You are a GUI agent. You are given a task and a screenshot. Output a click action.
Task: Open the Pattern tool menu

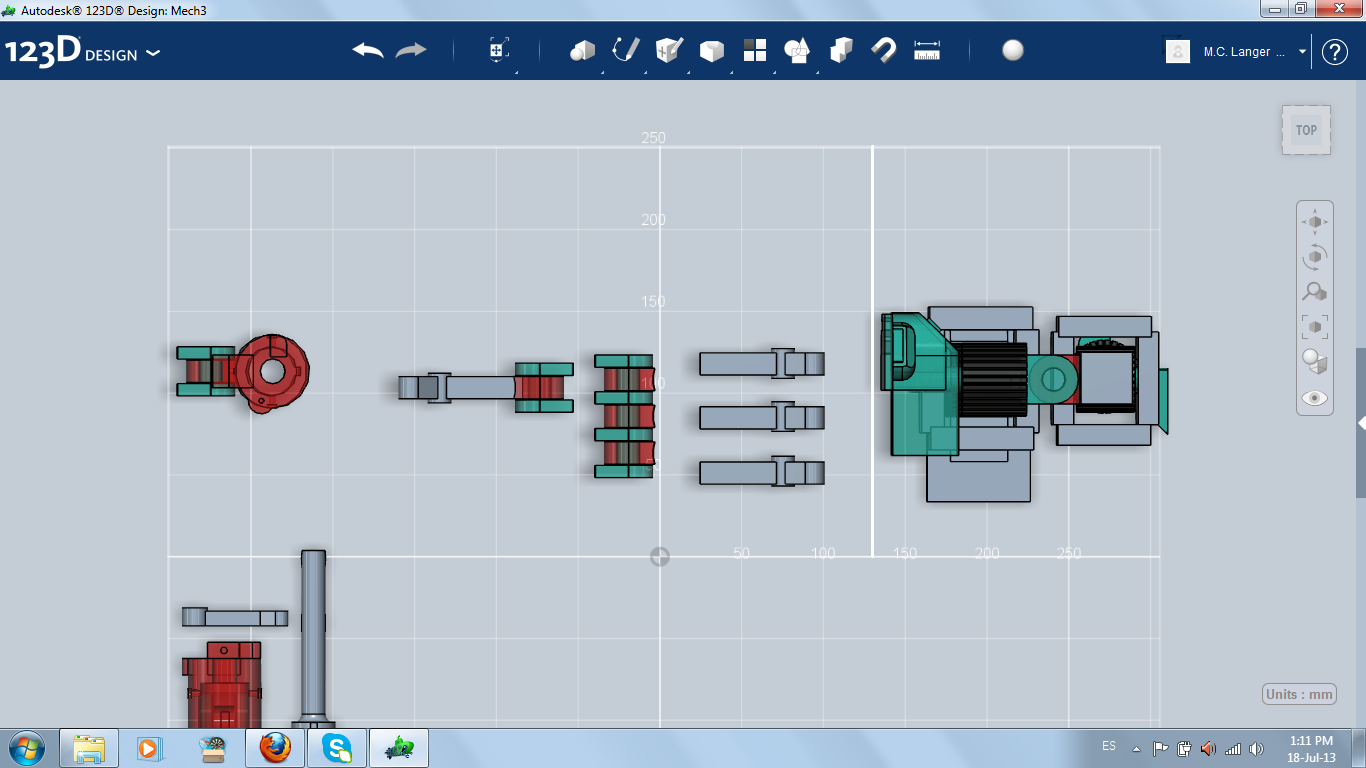(x=754, y=51)
